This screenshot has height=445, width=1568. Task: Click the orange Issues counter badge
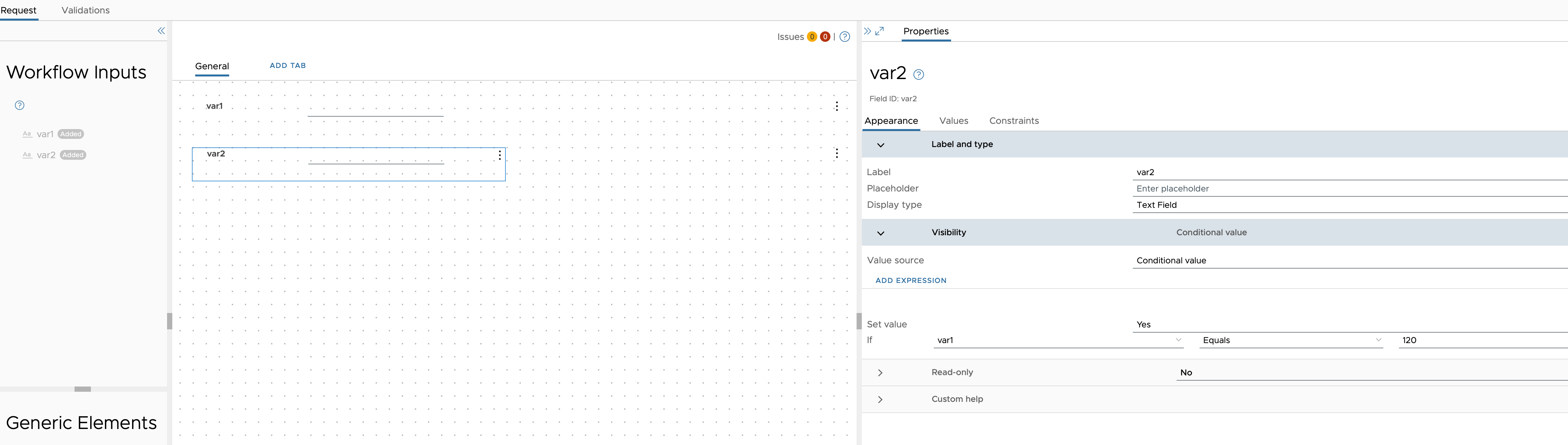click(x=812, y=37)
